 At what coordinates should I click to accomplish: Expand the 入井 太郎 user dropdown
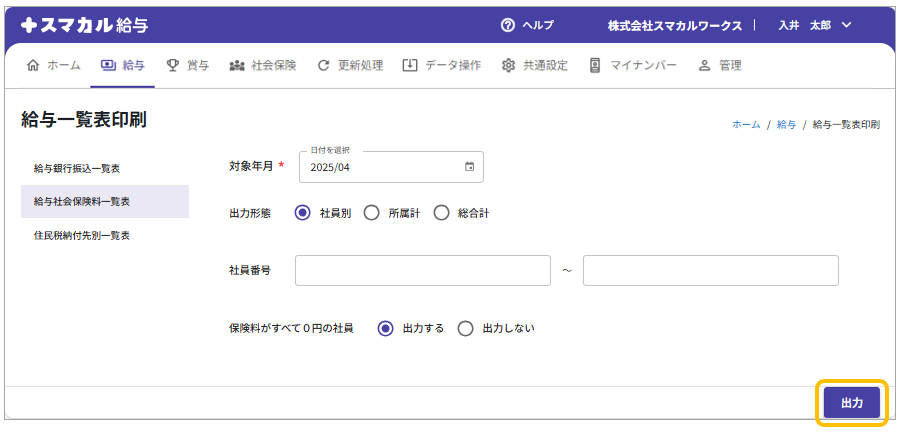814,25
